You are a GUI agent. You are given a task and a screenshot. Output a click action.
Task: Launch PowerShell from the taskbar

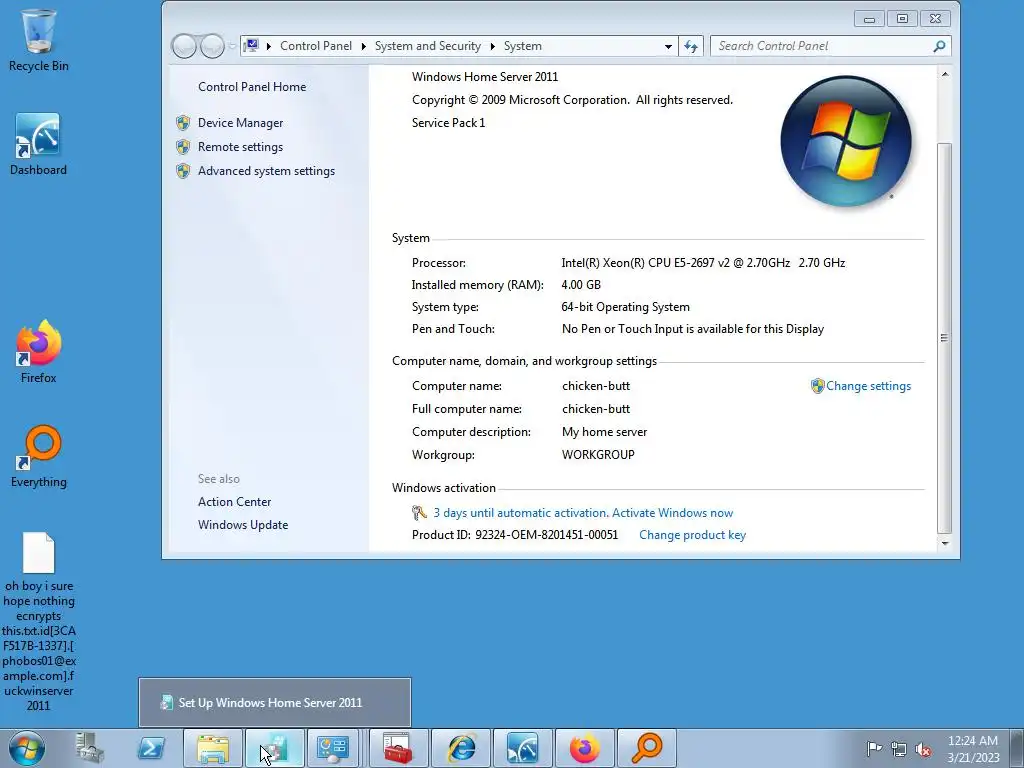tap(151, 748)
